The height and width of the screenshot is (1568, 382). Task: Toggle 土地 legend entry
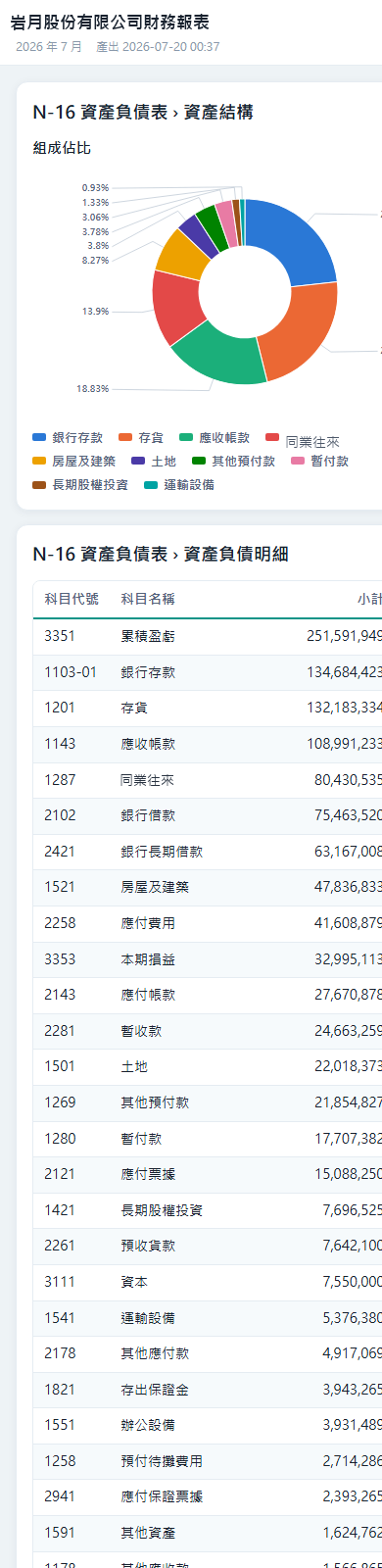tap(154, 461)
